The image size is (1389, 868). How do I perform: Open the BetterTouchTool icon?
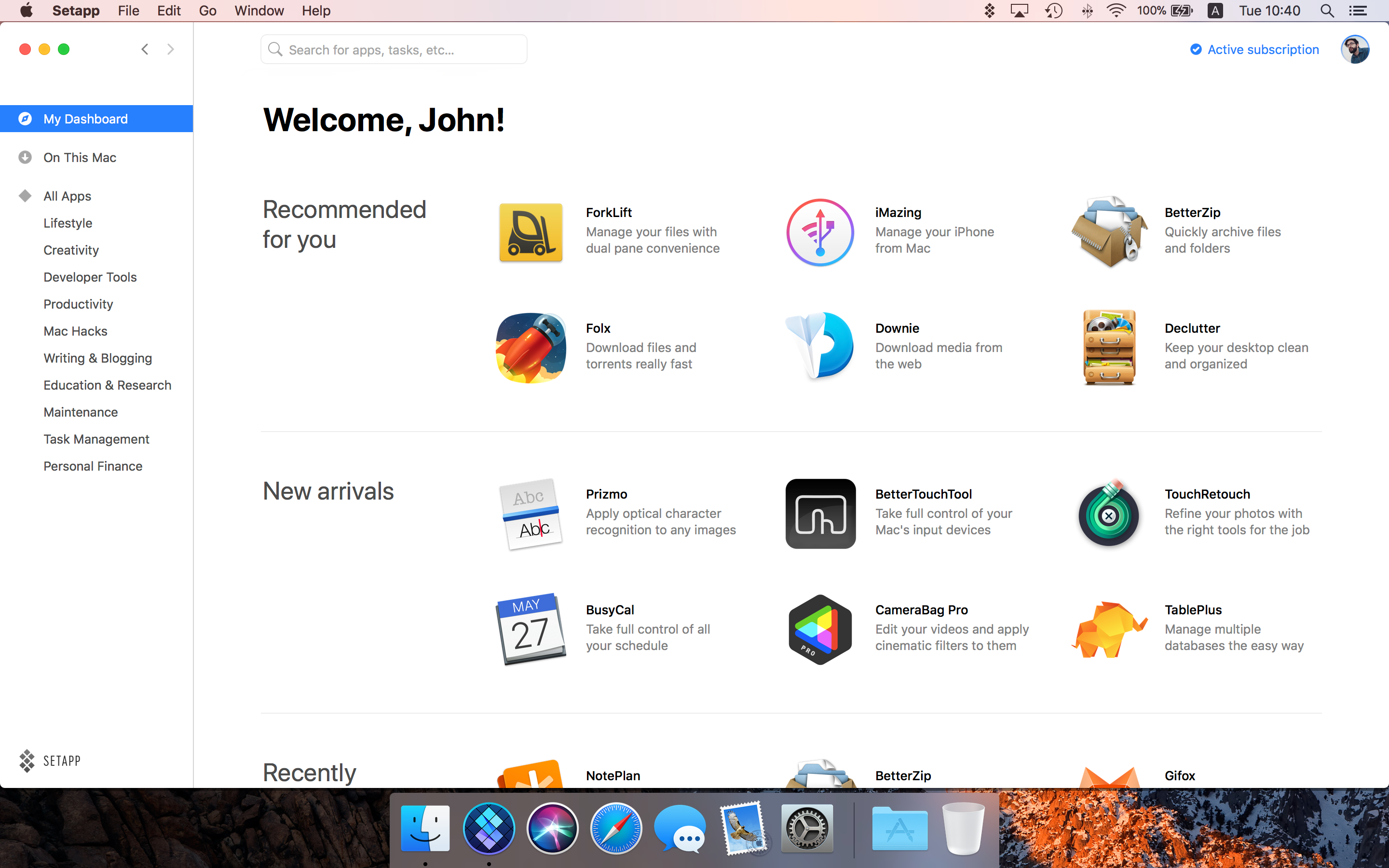820,514
